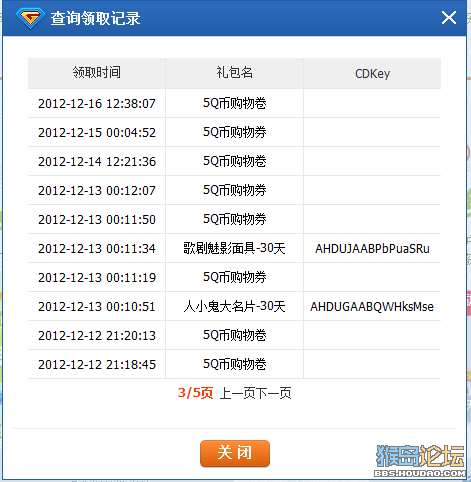The height and width of the screenshot is (482, 471).
Task: Click the 歌剧魅影面具-30天 gift name
Action: click(234, 248)
